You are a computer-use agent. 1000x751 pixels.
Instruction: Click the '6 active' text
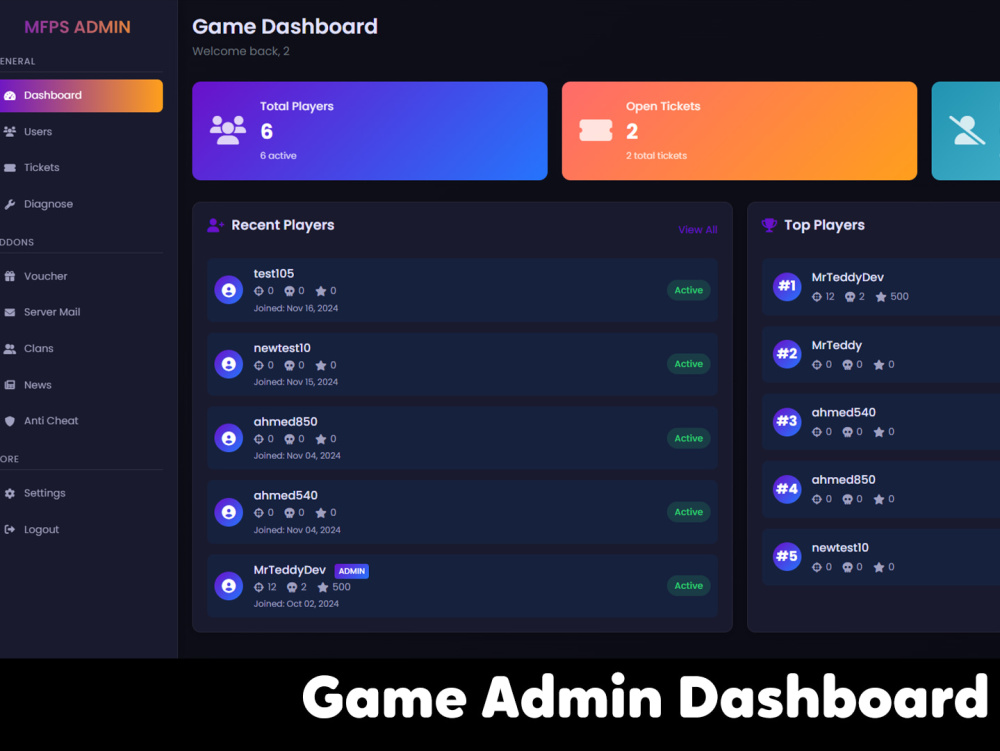278,156
